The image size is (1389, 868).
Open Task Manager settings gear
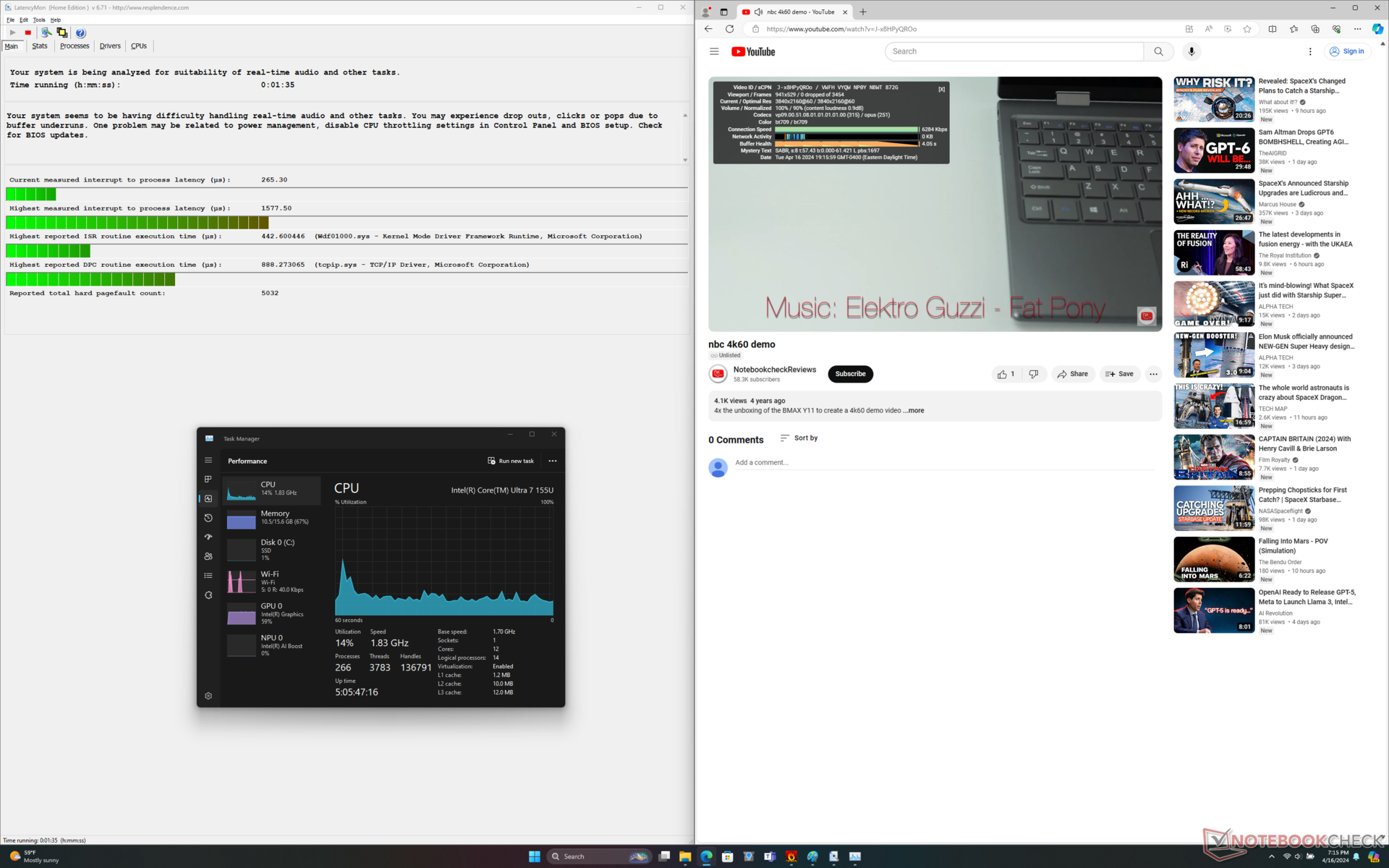point(208,696)
